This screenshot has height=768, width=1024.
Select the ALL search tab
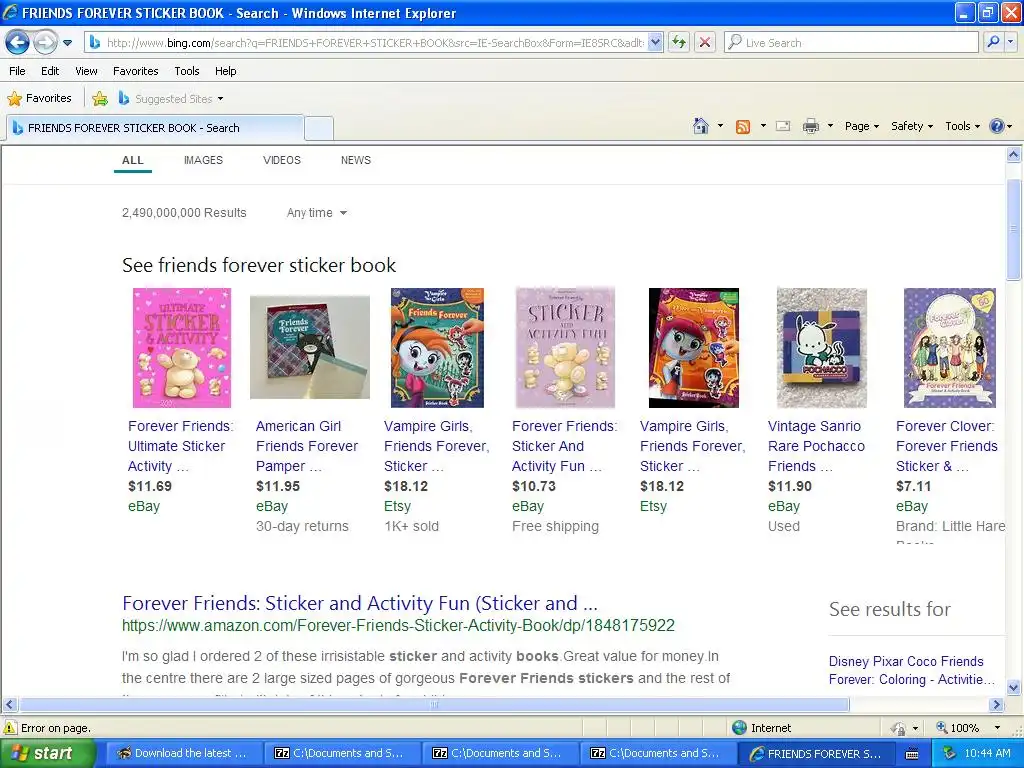click(133, 161)
